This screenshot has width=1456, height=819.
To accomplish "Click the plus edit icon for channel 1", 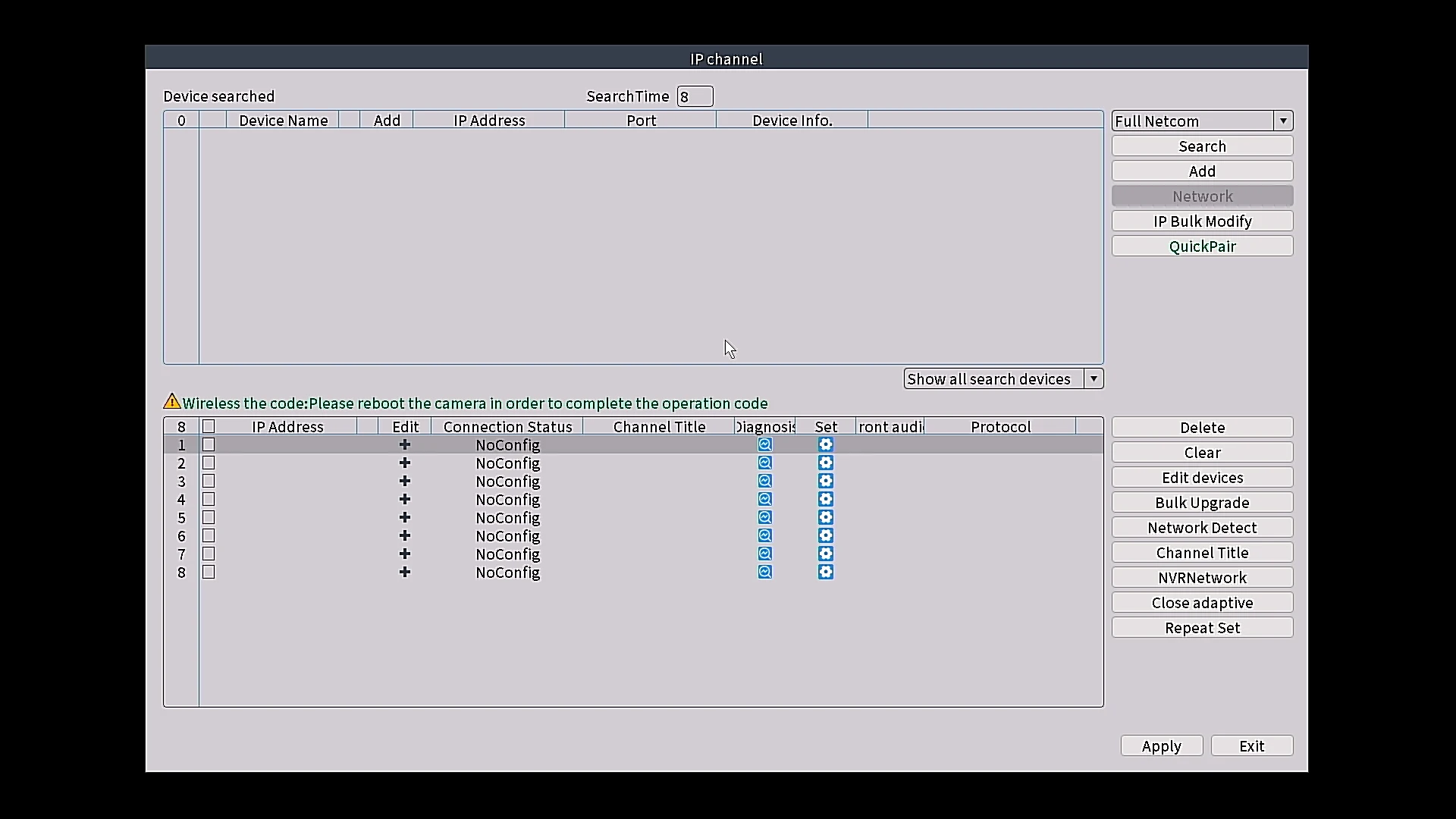I will 405,445.
